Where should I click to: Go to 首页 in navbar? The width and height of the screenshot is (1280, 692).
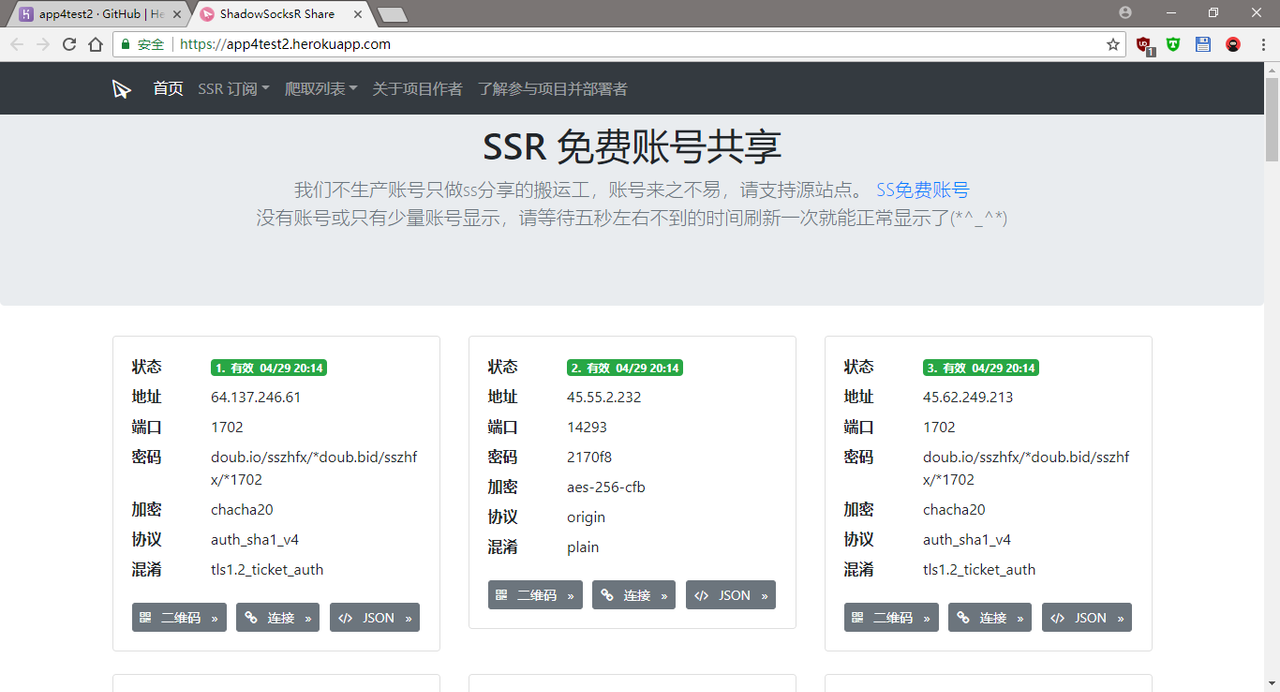coord(168,89)
